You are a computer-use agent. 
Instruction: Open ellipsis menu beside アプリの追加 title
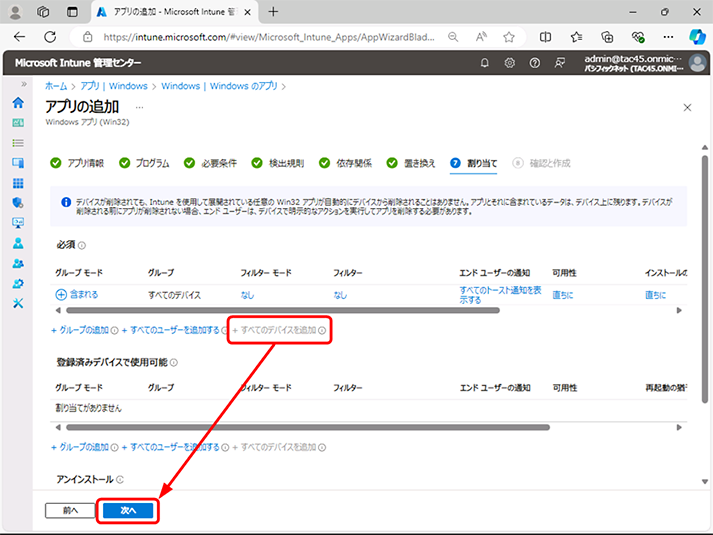[140, 108]
